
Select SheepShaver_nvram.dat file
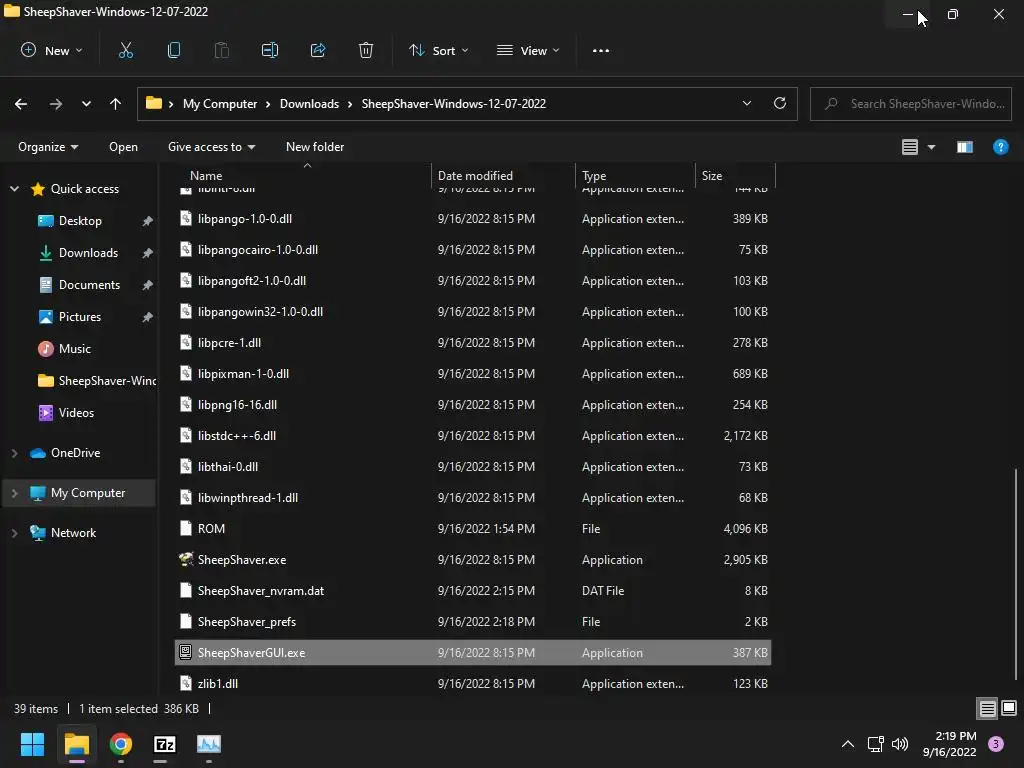[x=473, y=590]
